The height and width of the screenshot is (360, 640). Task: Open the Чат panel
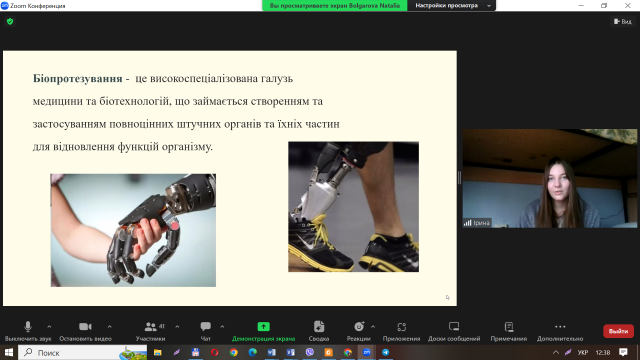point(205,331)
